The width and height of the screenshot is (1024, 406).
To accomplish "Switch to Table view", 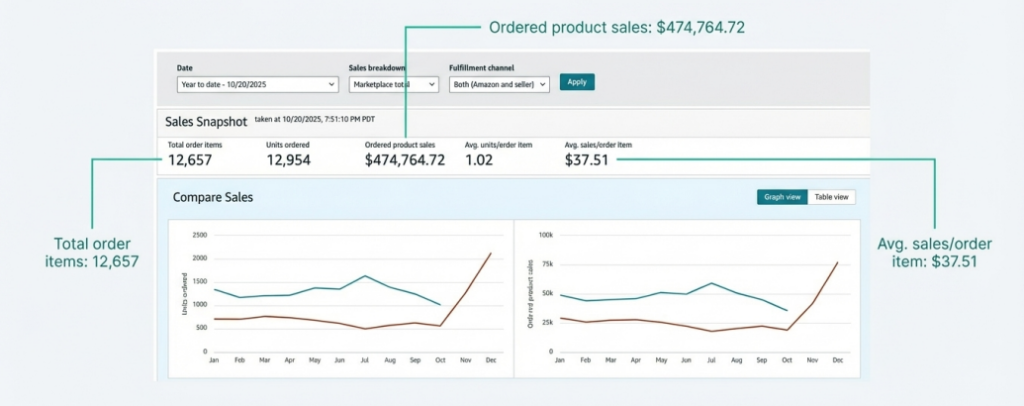I will tap(831, 197).
